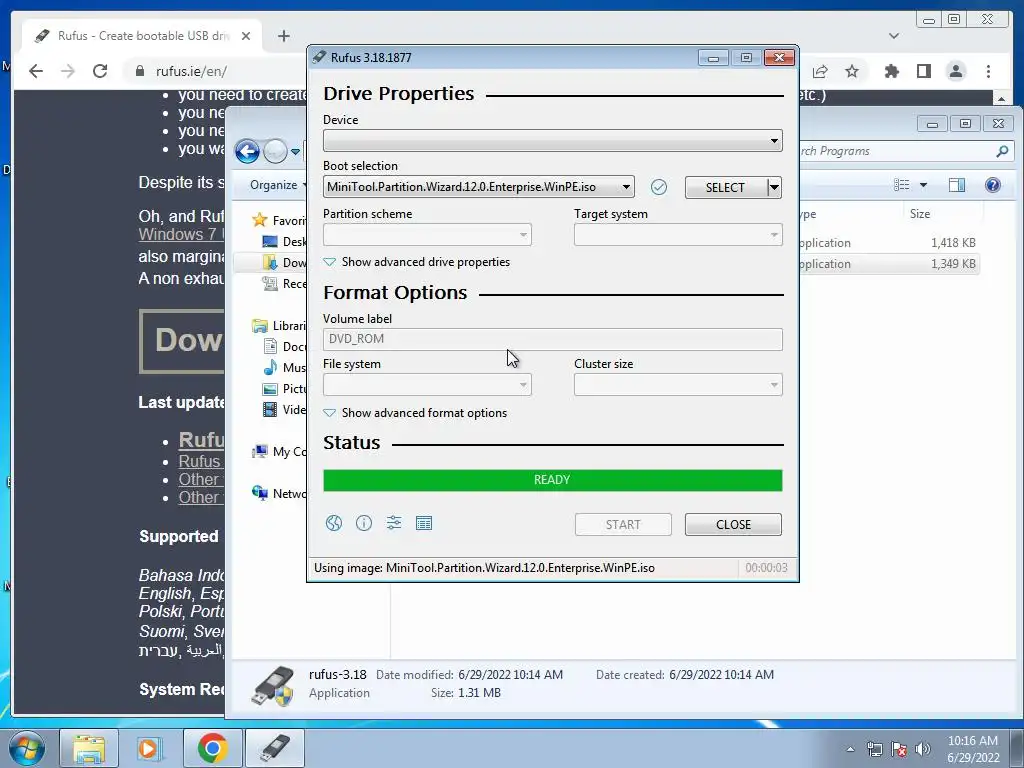Screen dimensions: 1024x768
Task: Click the Rufus title bar USB icon
Action: point(319,57)
